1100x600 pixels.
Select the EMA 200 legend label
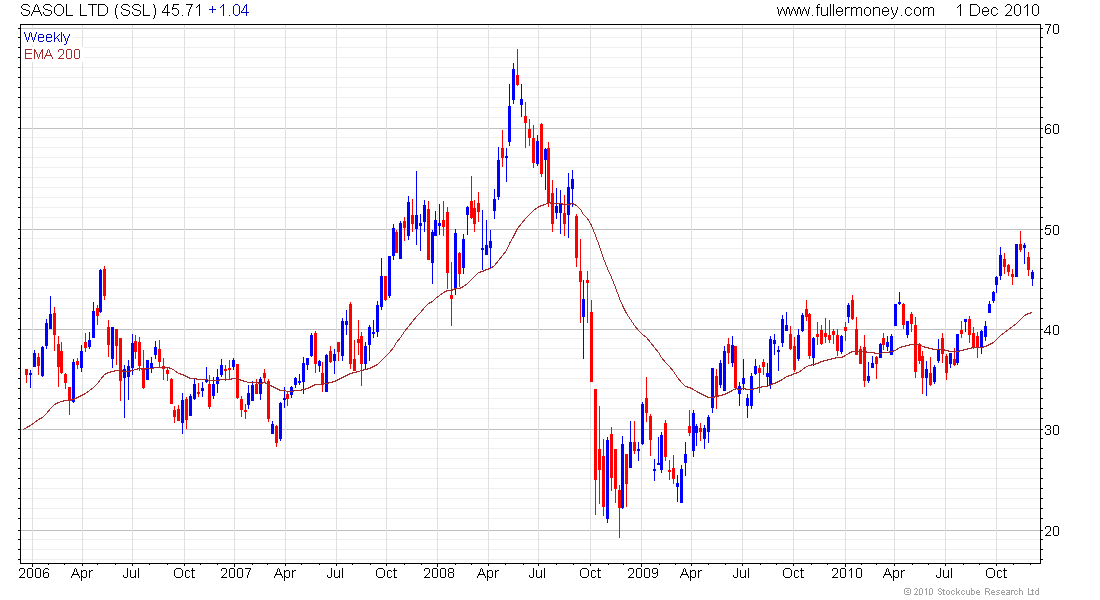click(52, 54)
